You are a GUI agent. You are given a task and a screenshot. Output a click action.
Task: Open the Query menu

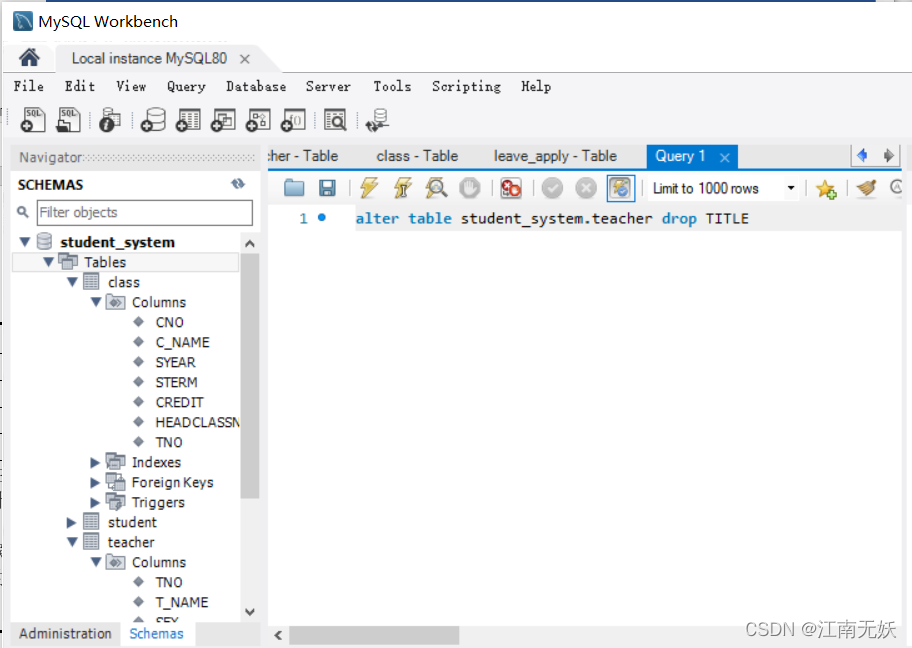tap(186, 86)
